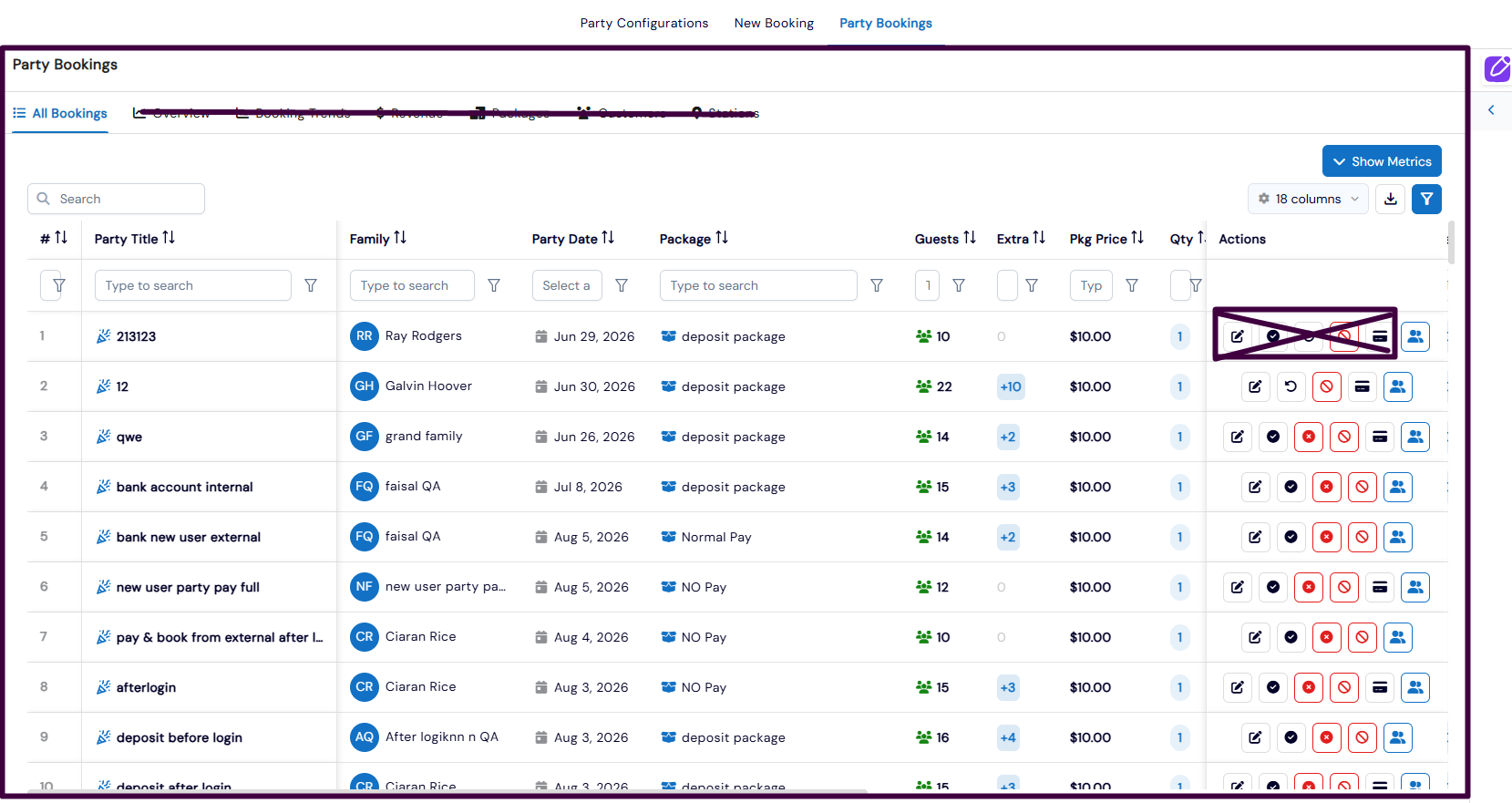Click the blue filter button in the table toolbar
Image resolution: width=1512 pixels, height=803 pixels.
click(x=1426, y=199)
